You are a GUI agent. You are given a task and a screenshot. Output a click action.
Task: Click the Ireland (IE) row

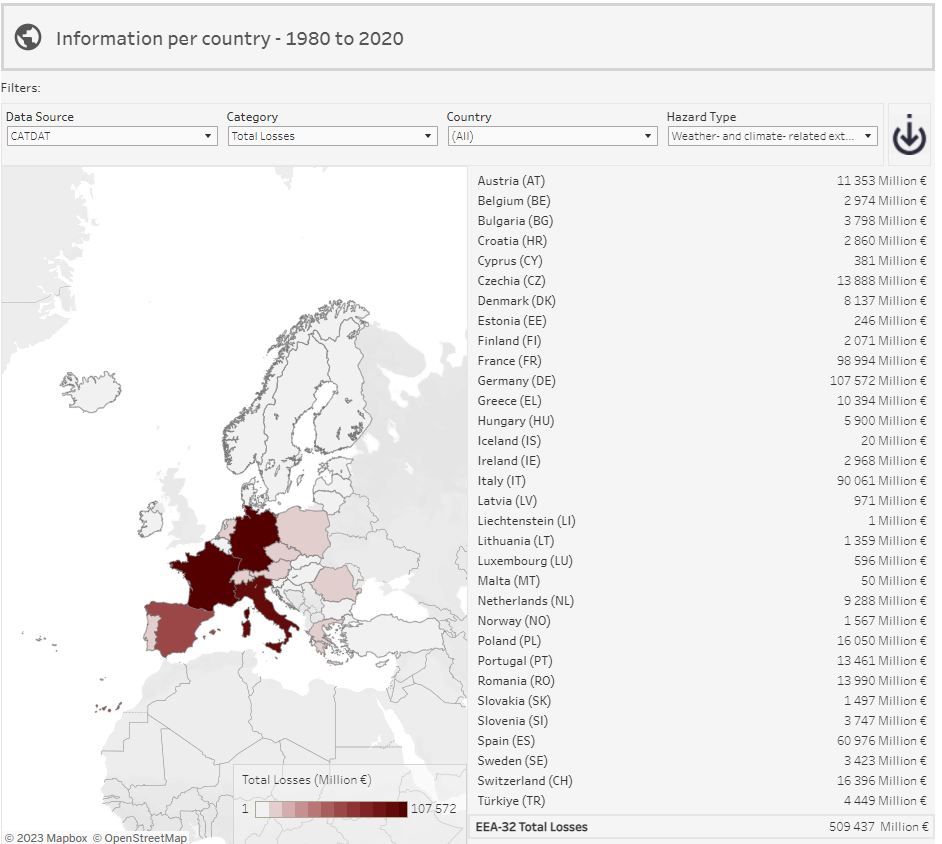point(702,461)
